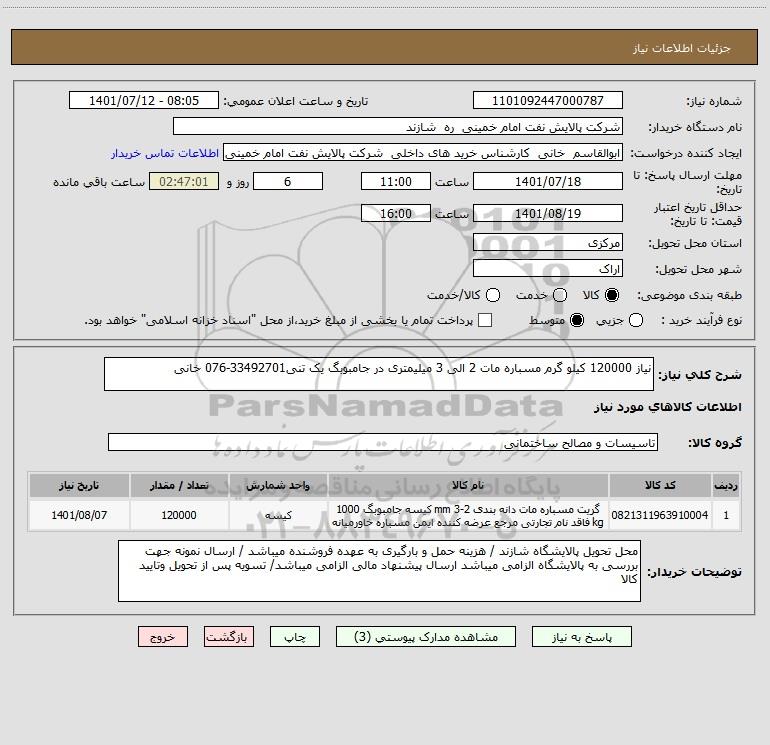Select the کالا/خدمت radio button
This screenshot has height=745, width=770.
493,295
